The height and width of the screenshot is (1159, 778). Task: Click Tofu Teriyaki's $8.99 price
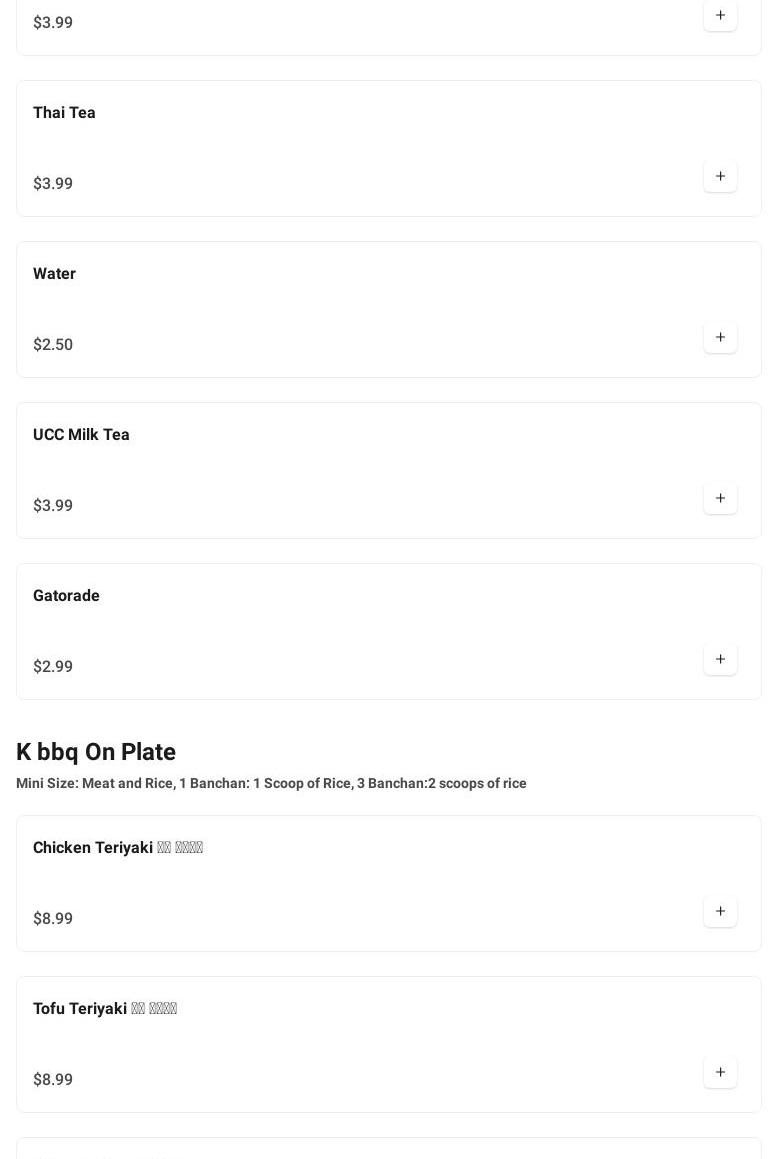53,1079
